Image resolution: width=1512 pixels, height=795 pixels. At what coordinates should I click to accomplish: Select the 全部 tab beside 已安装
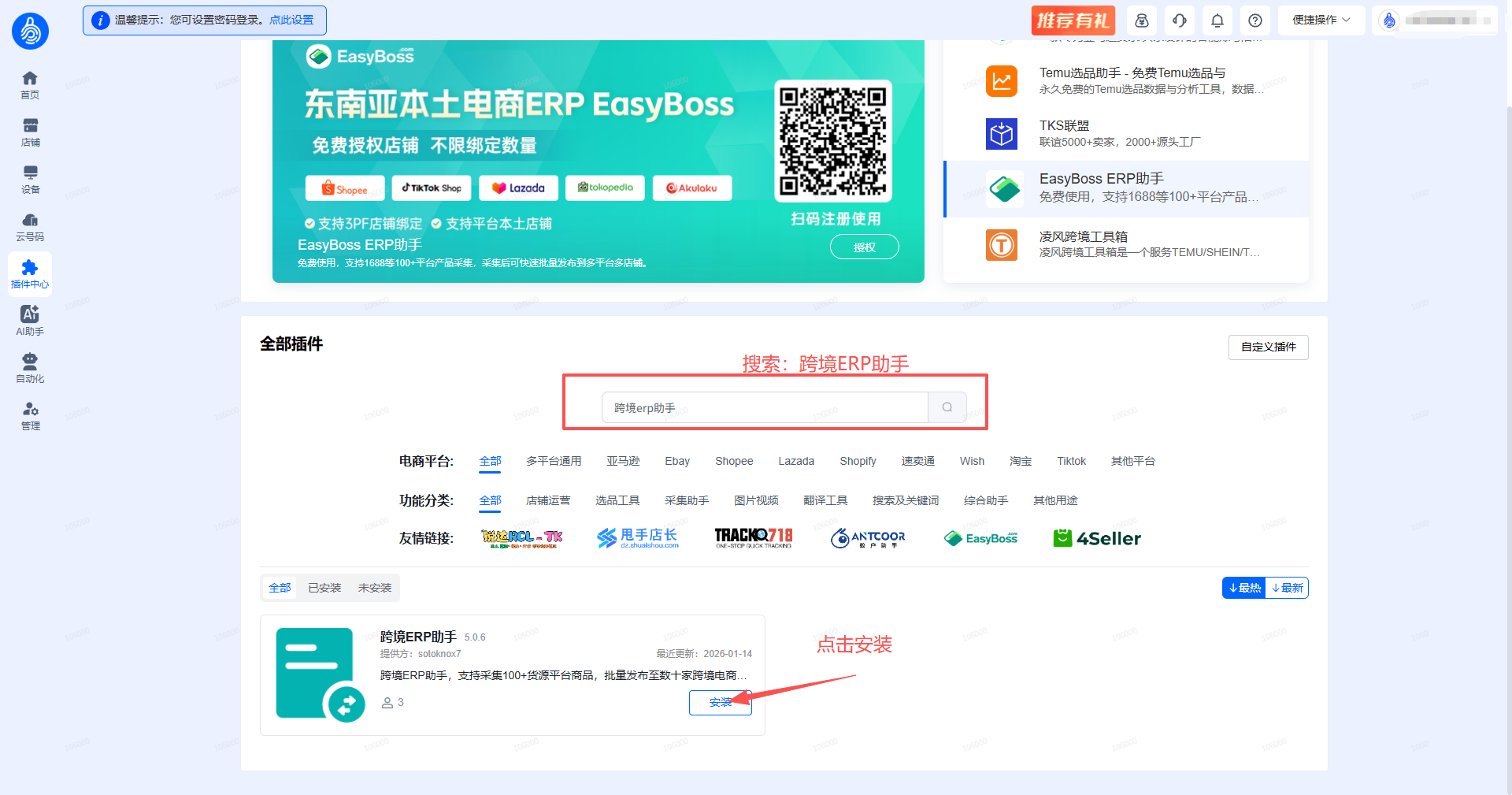[x=280, y=588]
